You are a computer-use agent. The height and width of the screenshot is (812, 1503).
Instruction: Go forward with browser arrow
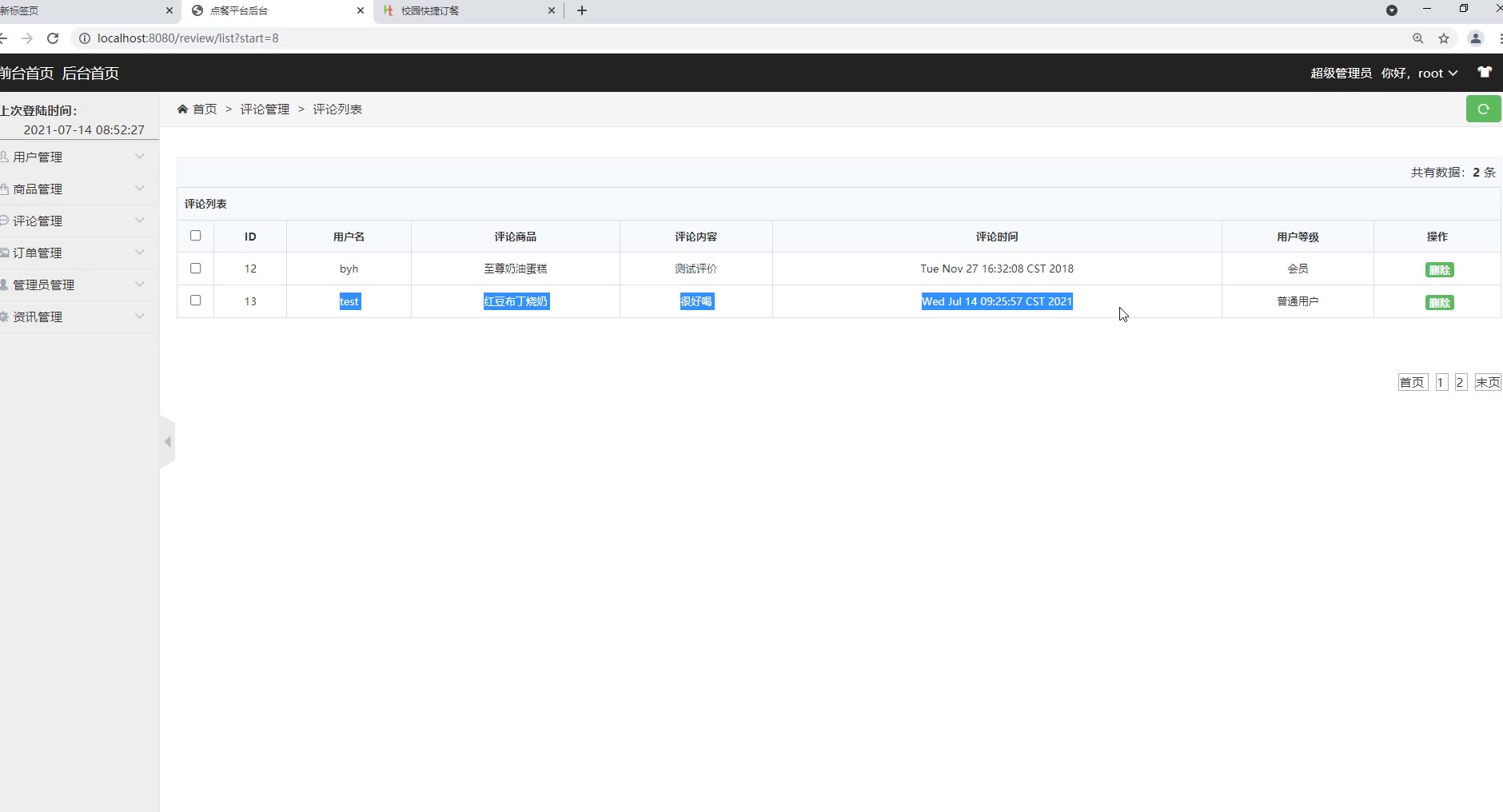tap(27, 38)
